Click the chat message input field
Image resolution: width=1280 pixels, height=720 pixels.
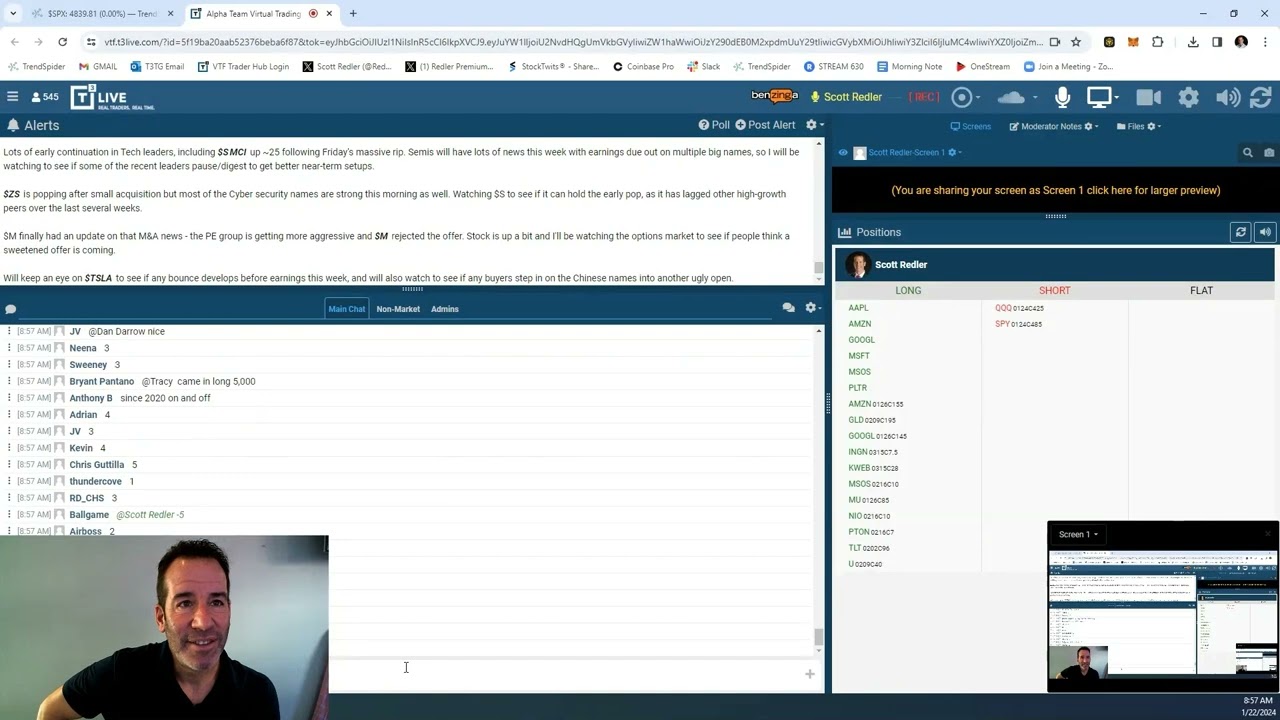(565, 674)
